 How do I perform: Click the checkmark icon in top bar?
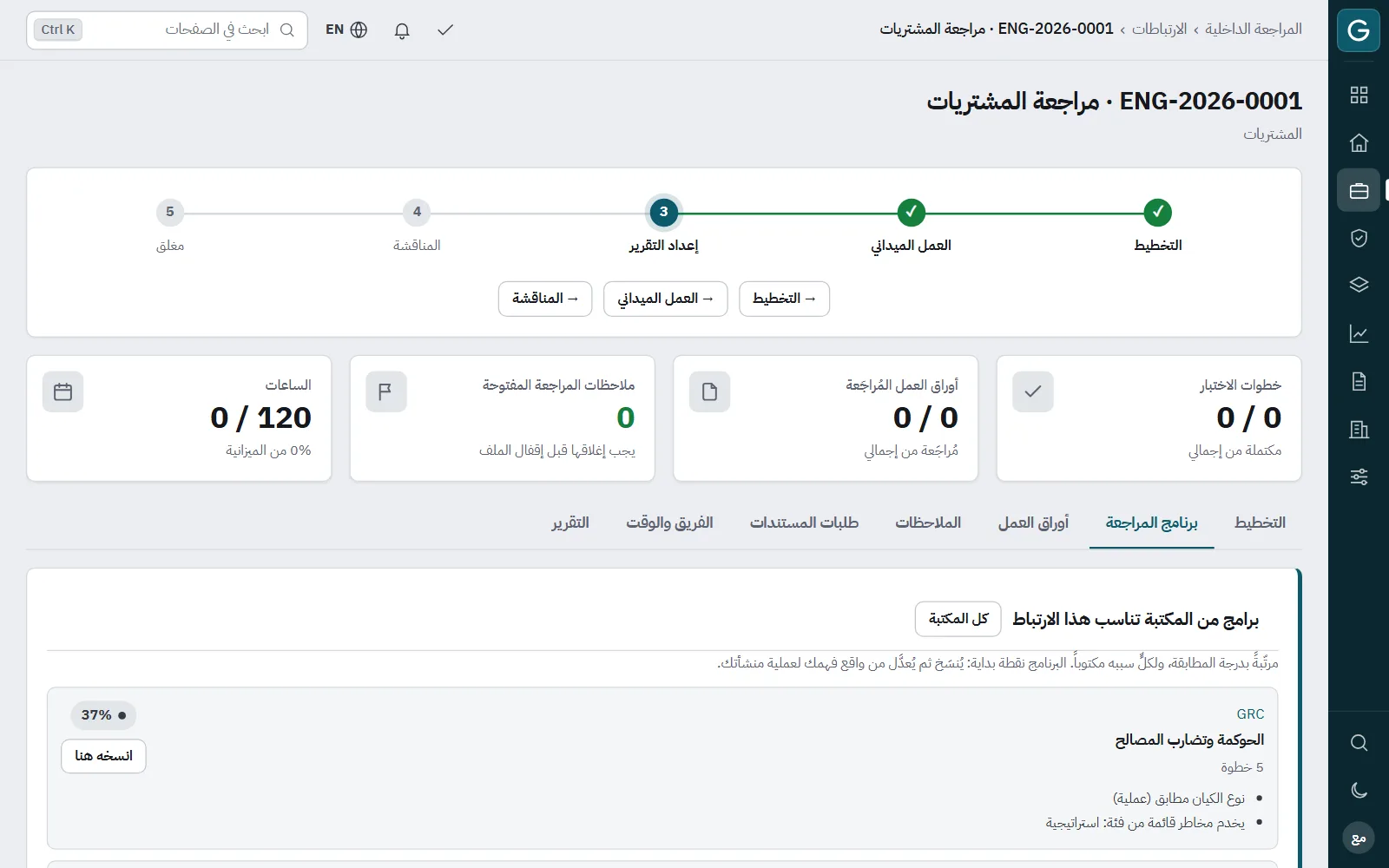[x=445, y=30]
